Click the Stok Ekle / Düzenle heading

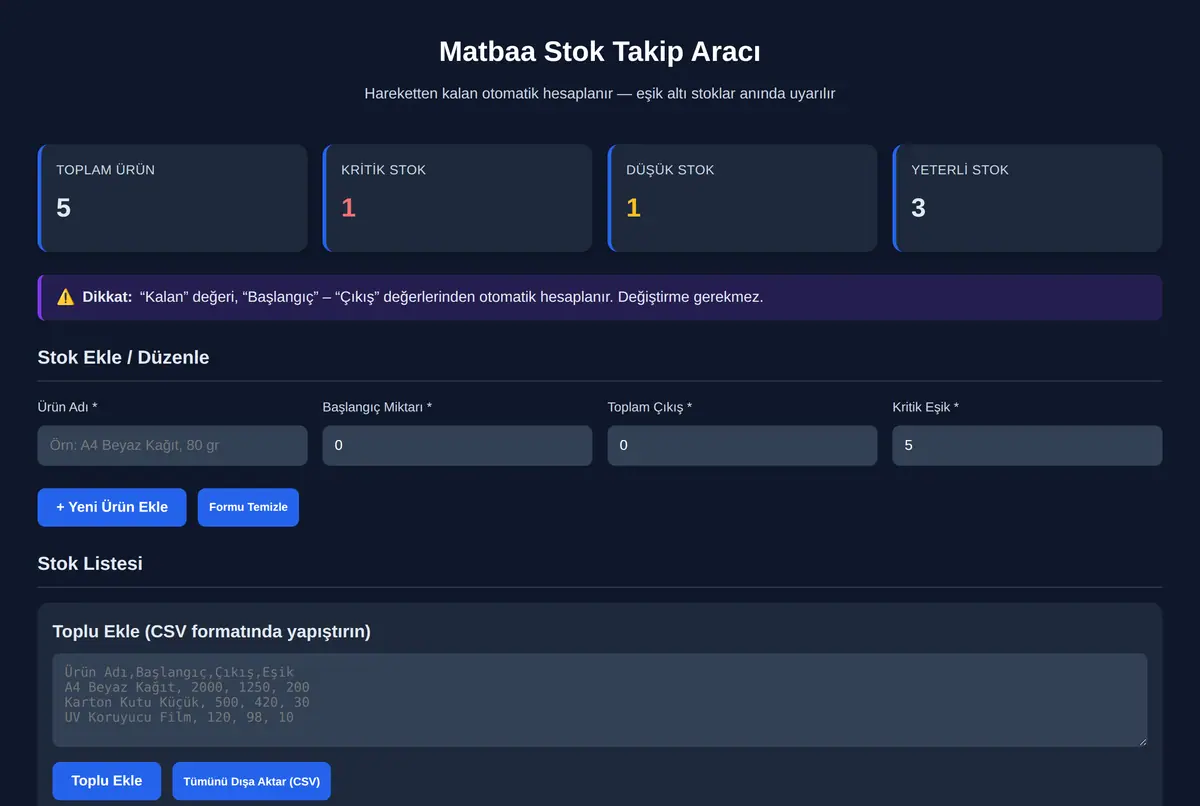123,357
